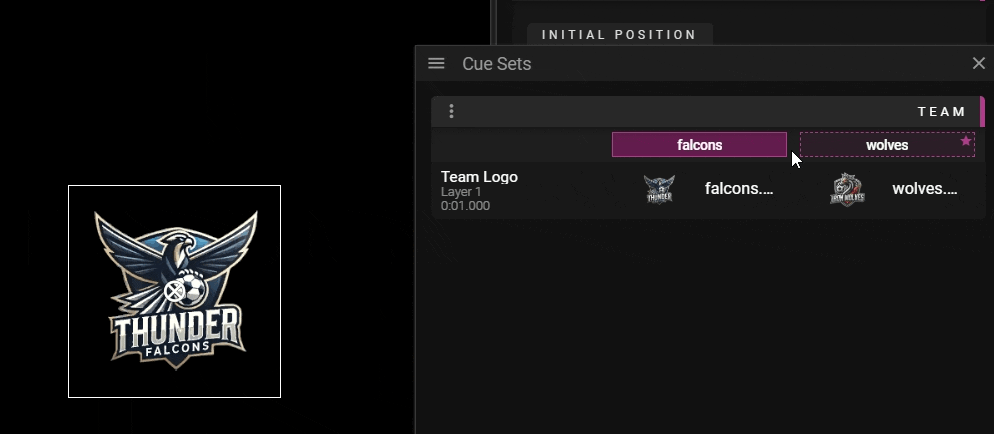Image resolution: width=994 pixels, height=434 pixels.
Task: Click the TEAM cue set header label
Action: [x=941, y=112]
